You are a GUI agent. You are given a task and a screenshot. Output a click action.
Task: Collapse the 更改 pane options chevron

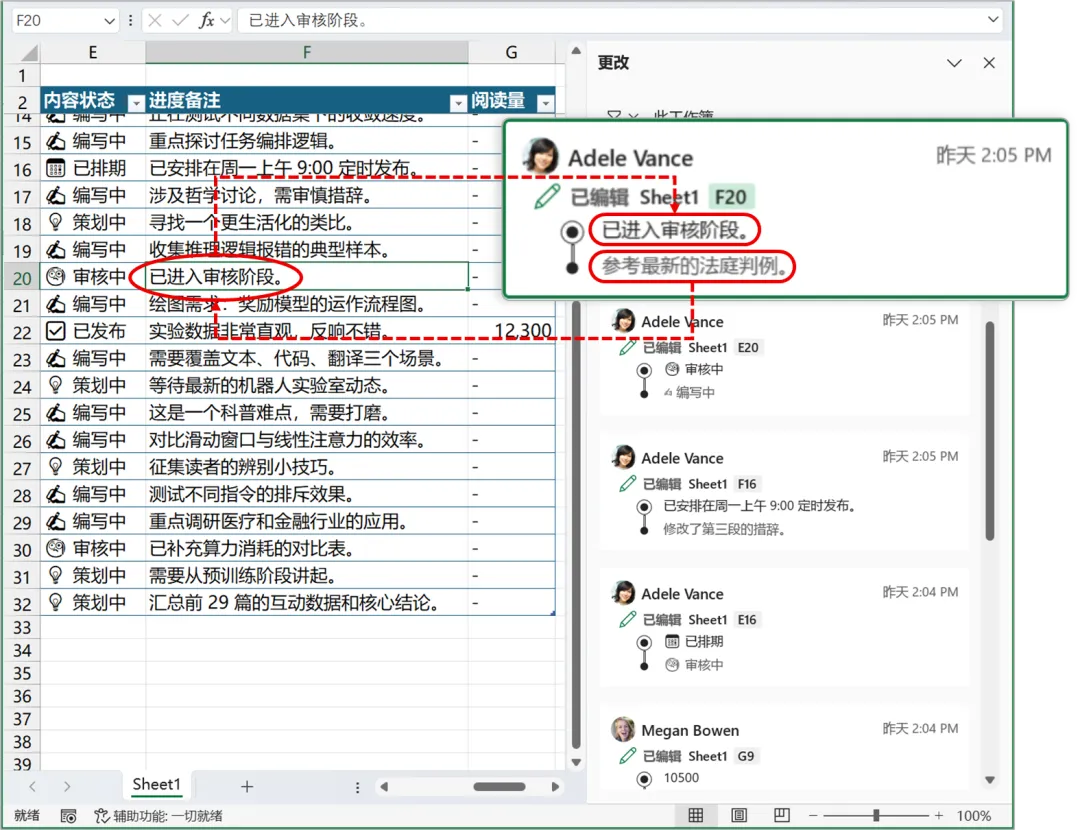tap(954, 63)
